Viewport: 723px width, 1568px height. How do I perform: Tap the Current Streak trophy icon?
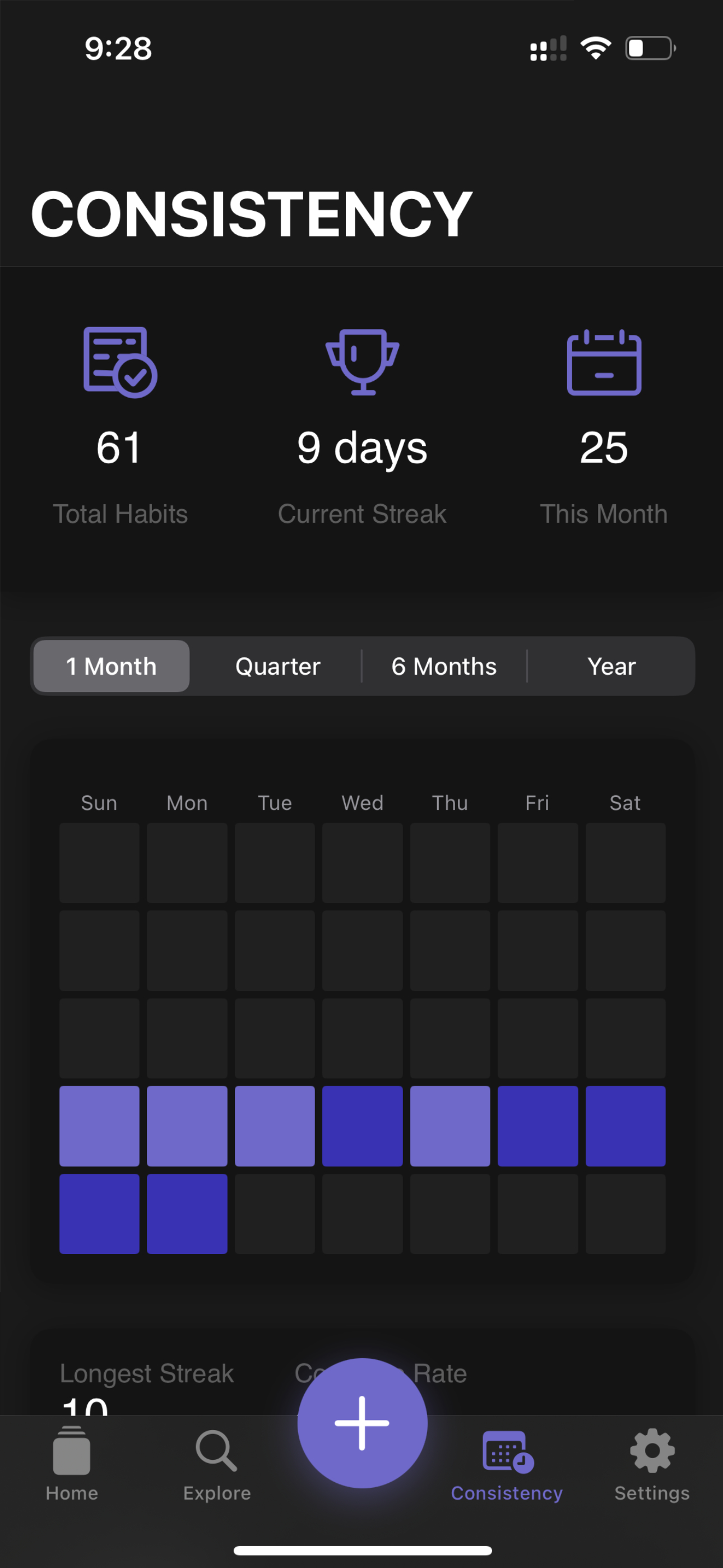coord(362,362)
